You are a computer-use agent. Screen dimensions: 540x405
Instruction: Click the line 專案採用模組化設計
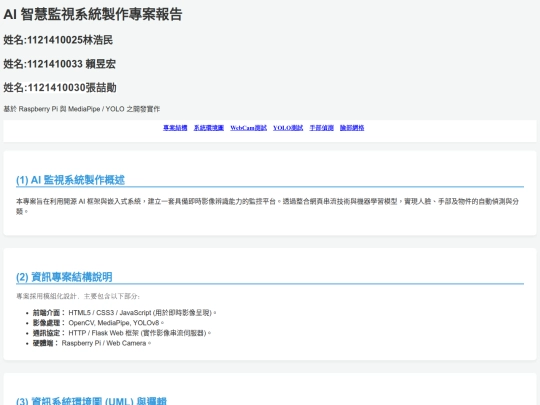(x=78, y=296)
